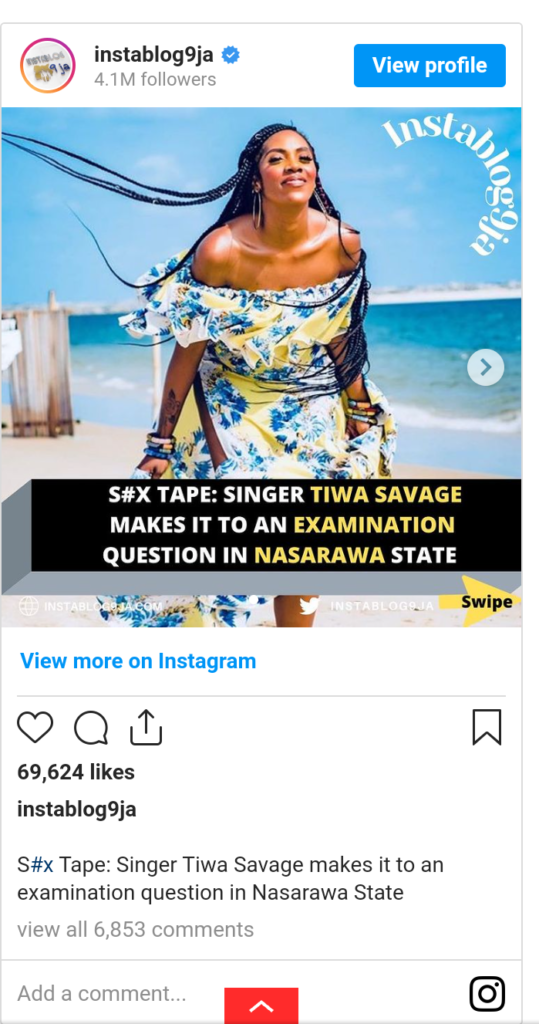Advance carousel with the right chevron arrow
The height and width of the screenshot is (1024, 539).
[x=485, y=367]
